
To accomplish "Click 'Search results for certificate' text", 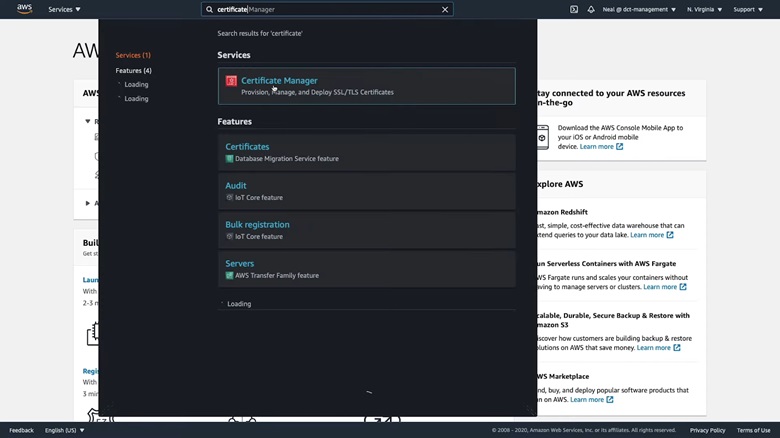I will coord(260,33).
